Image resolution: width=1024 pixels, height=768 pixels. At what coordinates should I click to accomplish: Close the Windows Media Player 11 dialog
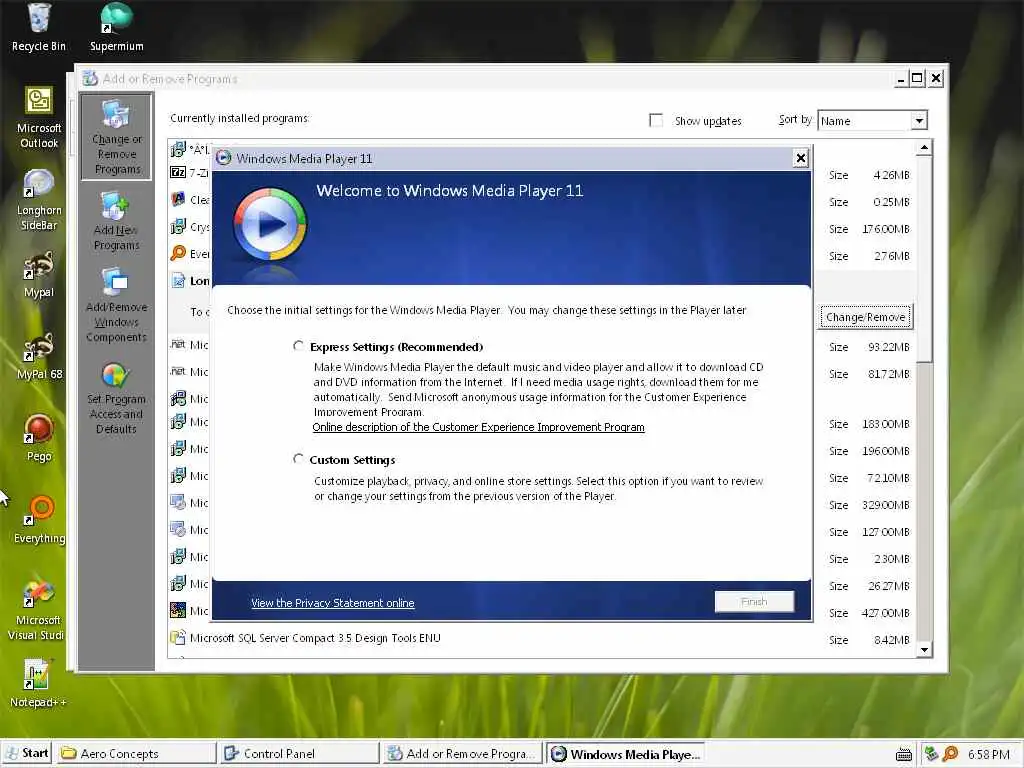801,158
